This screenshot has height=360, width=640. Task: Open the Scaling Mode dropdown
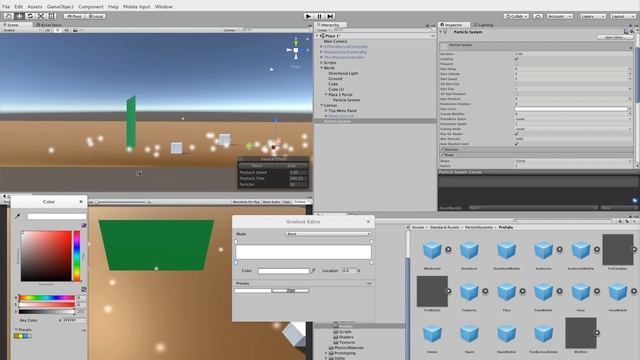[573, 129]
